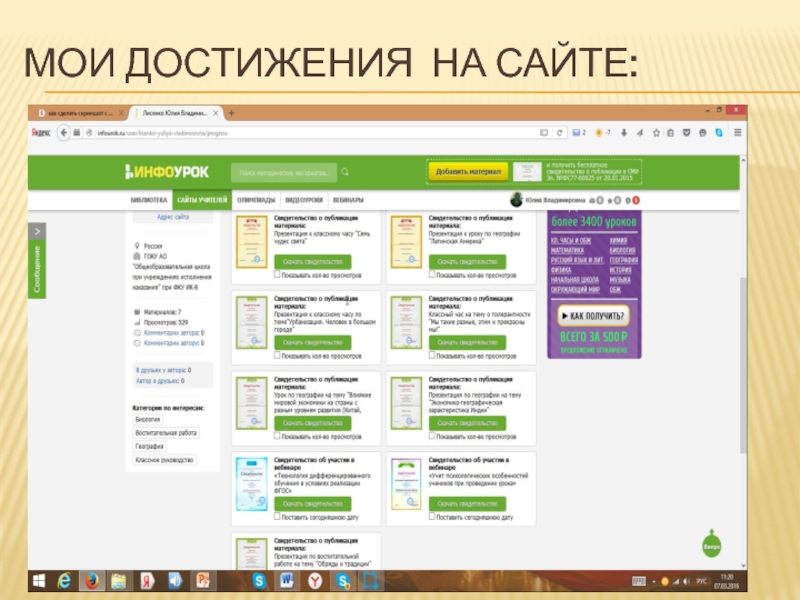Click the magnifier icon in site search
800x600 pixels.
[x=345, y=172]
